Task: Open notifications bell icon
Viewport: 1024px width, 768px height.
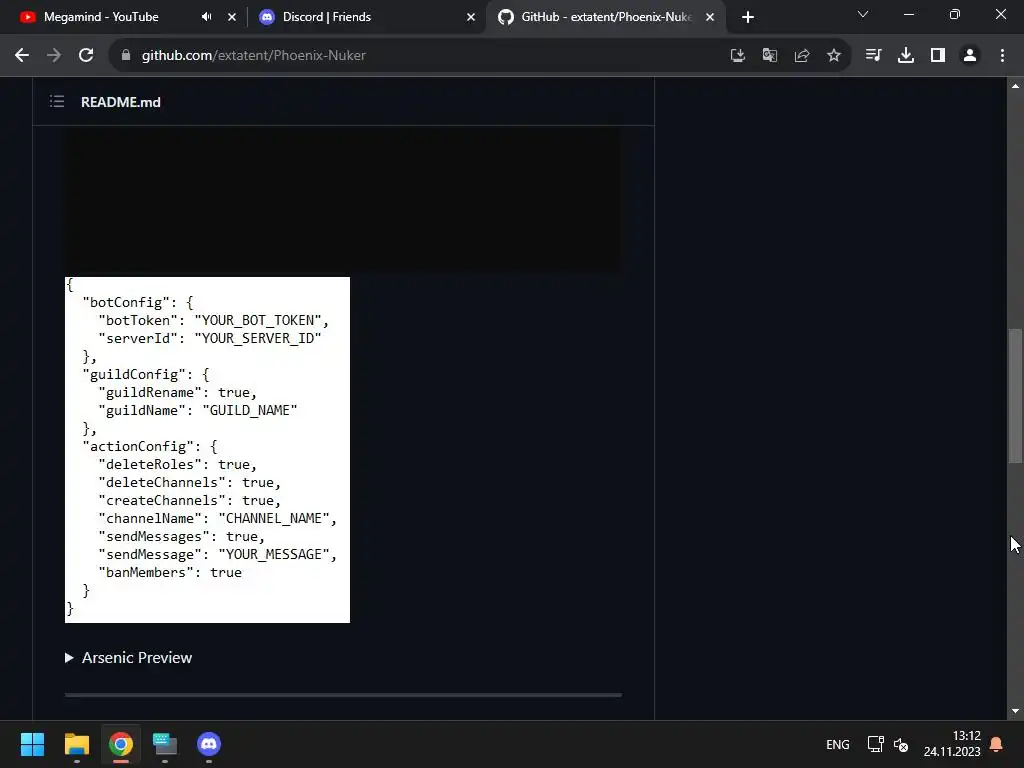Action: [997, 744]
